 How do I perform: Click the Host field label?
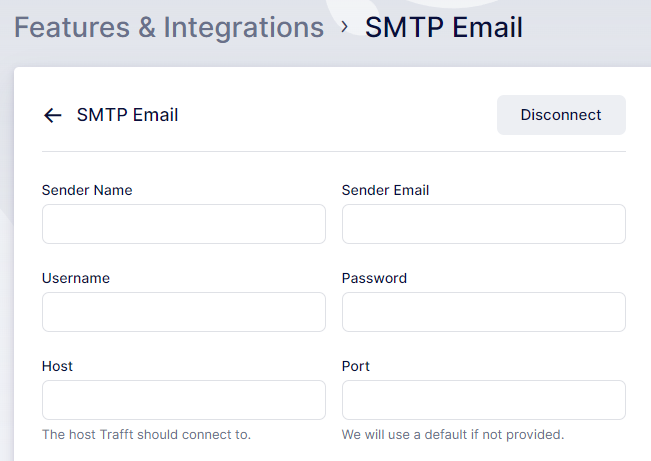(x=57, y=366)
